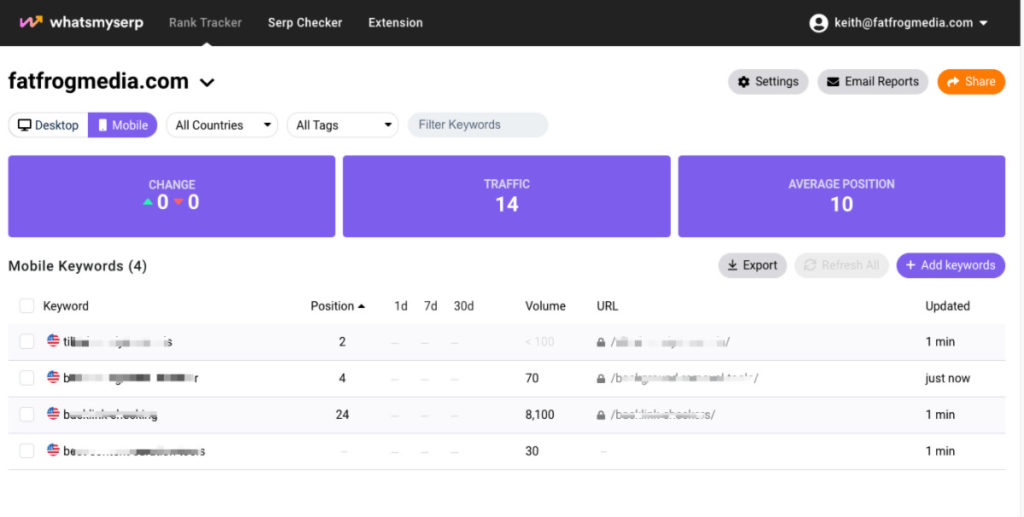Click the Add keywords button
The height and width of the screenshot is (517, 1024).
coord(950,265)
